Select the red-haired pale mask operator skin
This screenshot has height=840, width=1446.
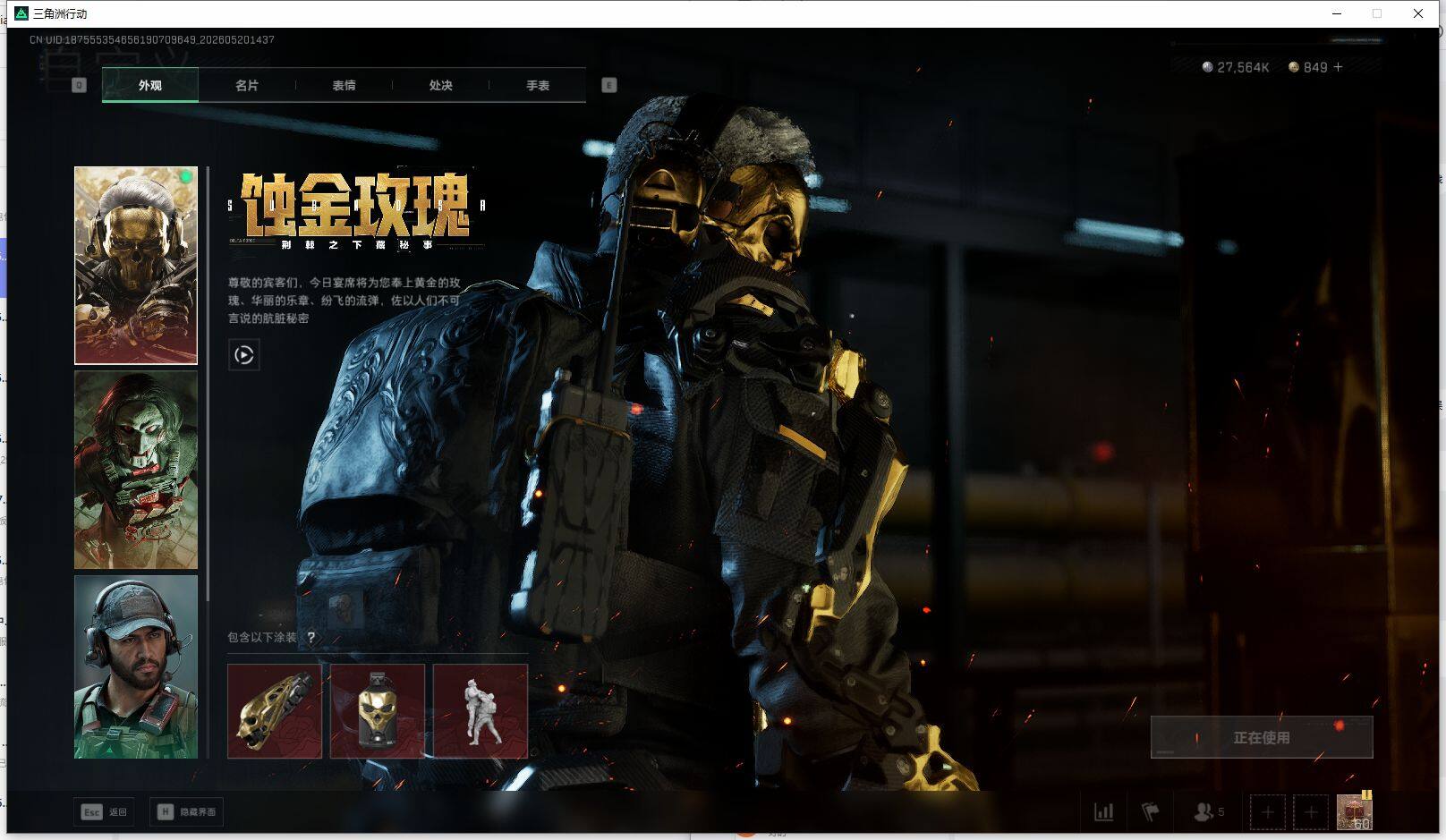pyautogui.click(x=136, y=471)
